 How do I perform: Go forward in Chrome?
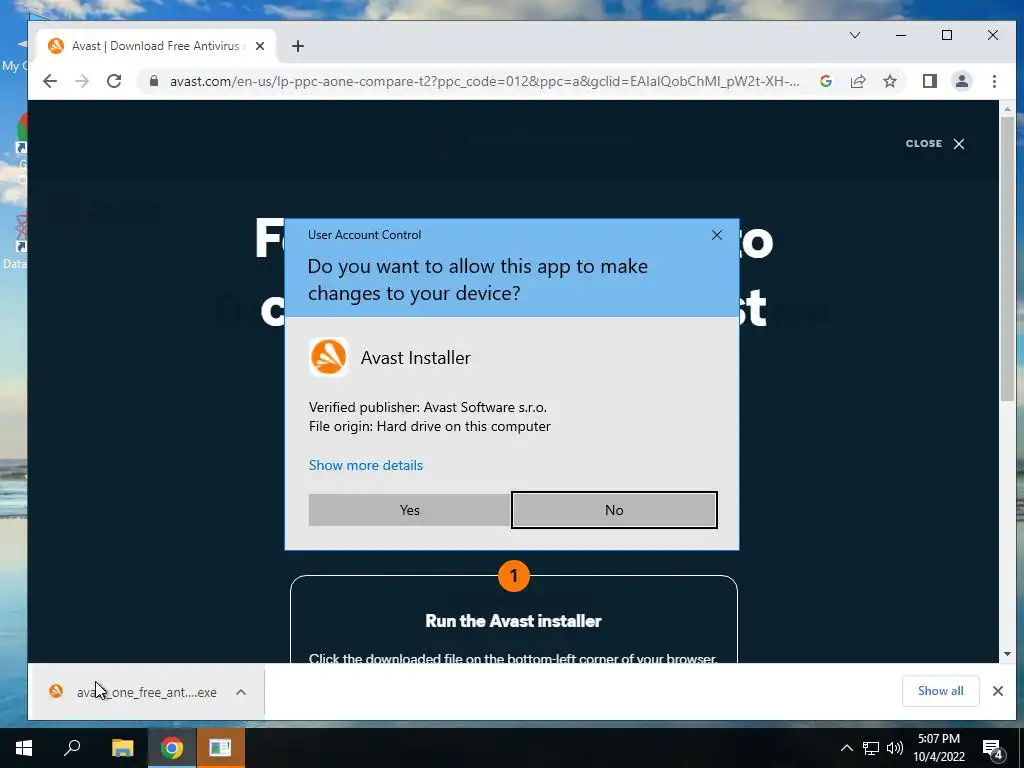(x=82, y=81)
